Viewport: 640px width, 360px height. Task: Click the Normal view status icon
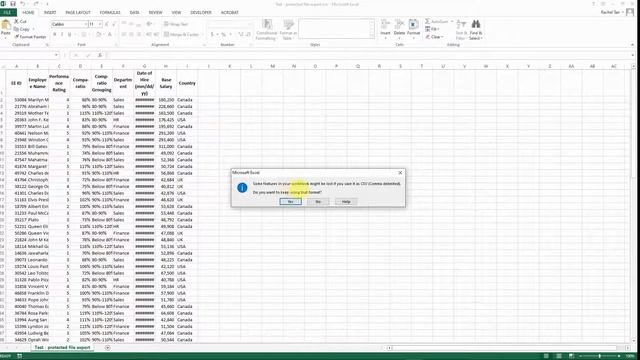546,356
